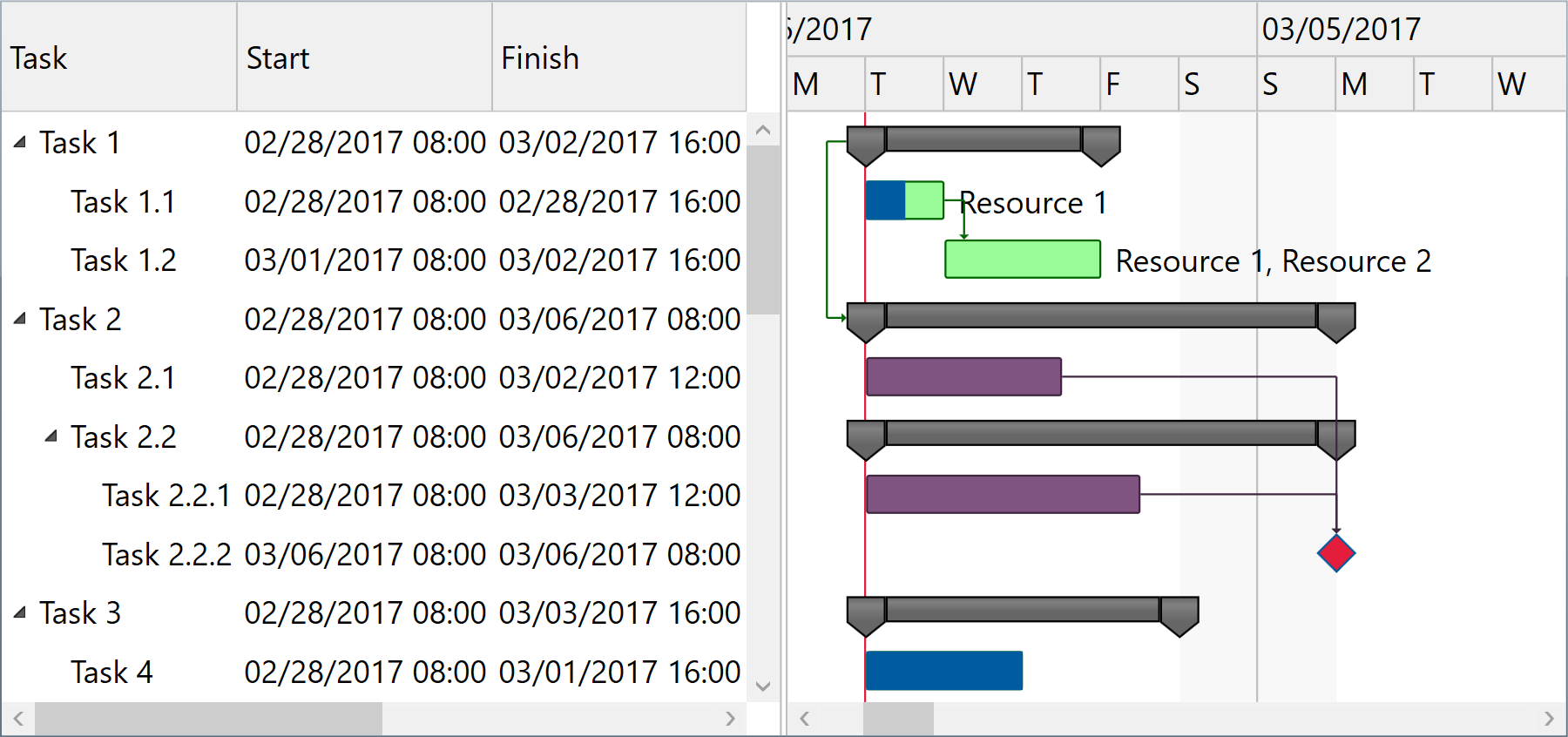Collapse the Task 1 tree node
Image resolution: width=1568 pixels, height=737 pixels.
coord(20,142)
